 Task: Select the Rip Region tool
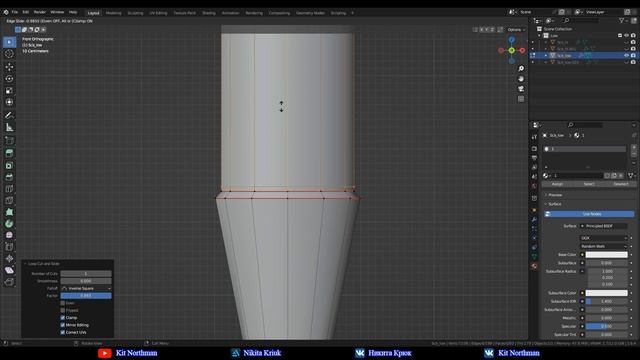(x=9, y=282)
